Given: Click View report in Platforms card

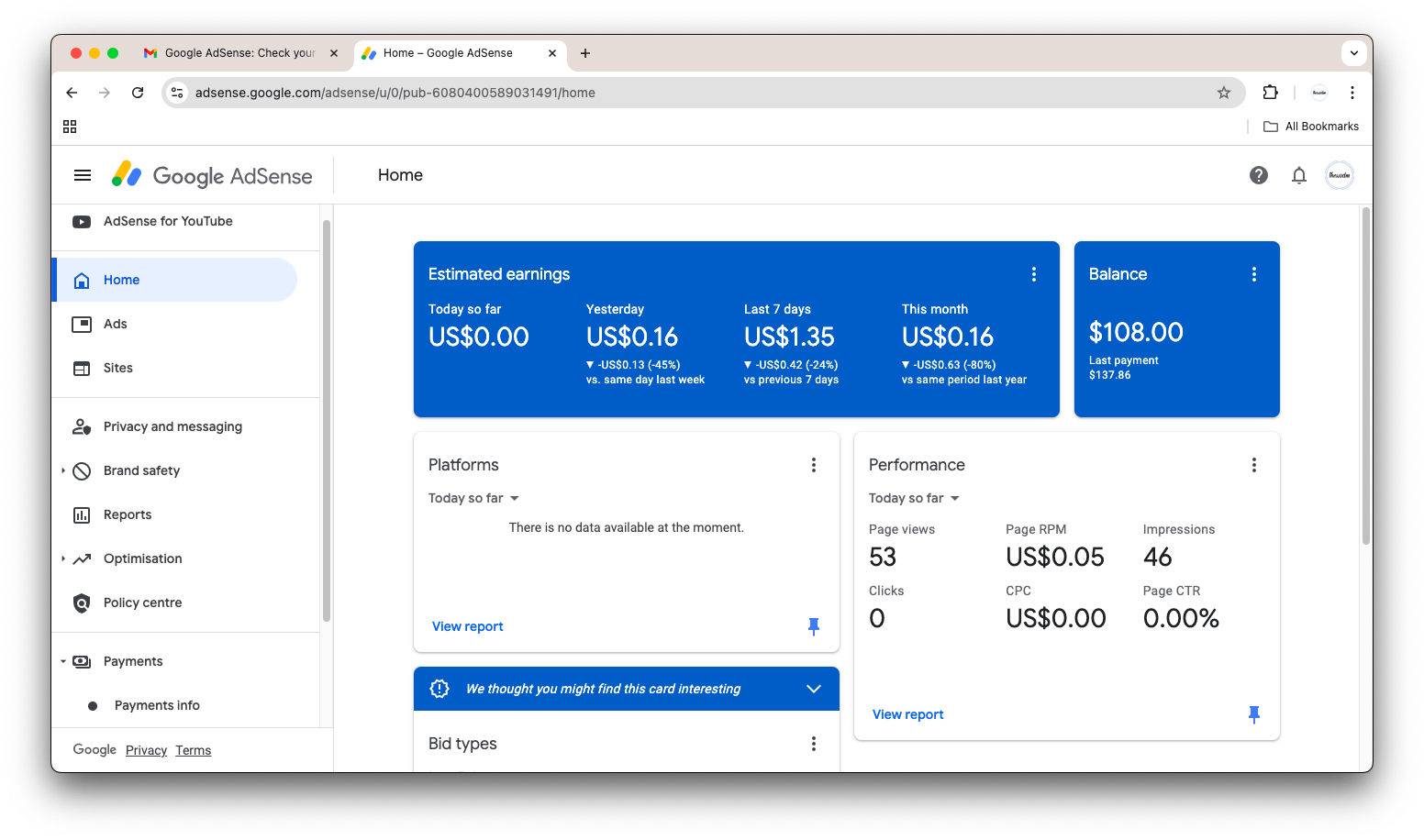Looking at the screenshot, I should [x=468, y=626].
